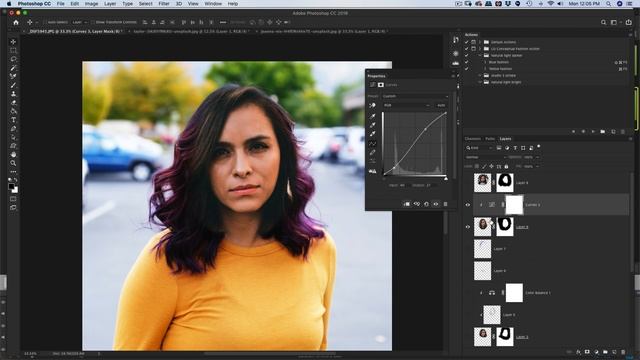Select the Clone Stamp tool
The height and width of the screenshot is (360, 640).
click(13, 94)
